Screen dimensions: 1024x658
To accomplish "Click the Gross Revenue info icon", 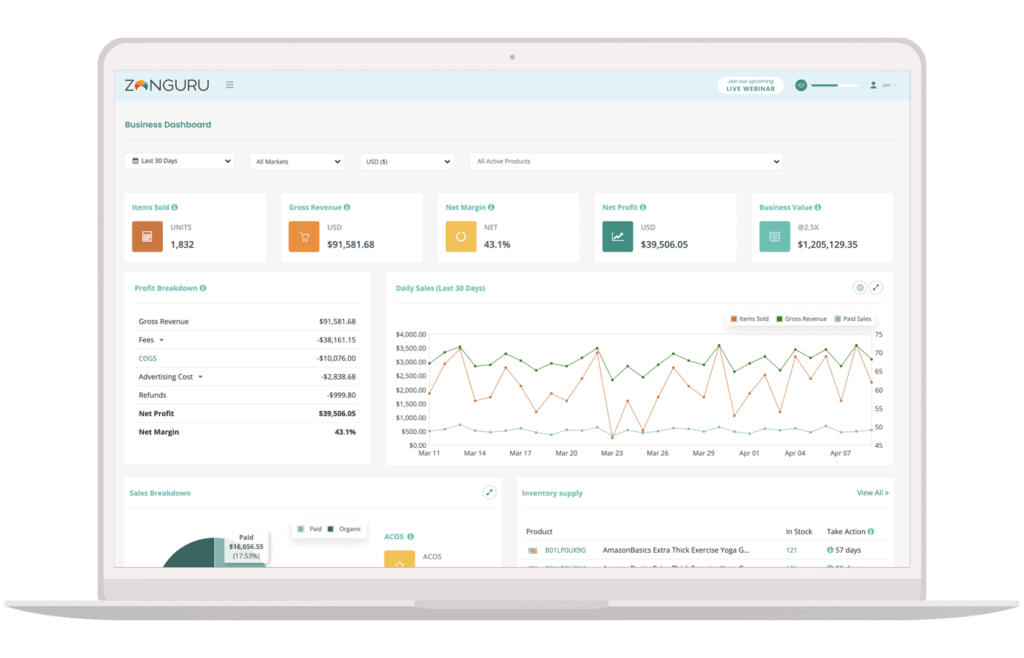I will click(347, 208).
